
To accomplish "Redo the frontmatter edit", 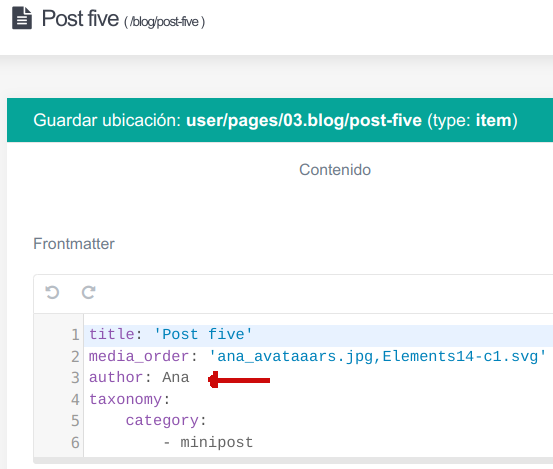I will (89, 293).
